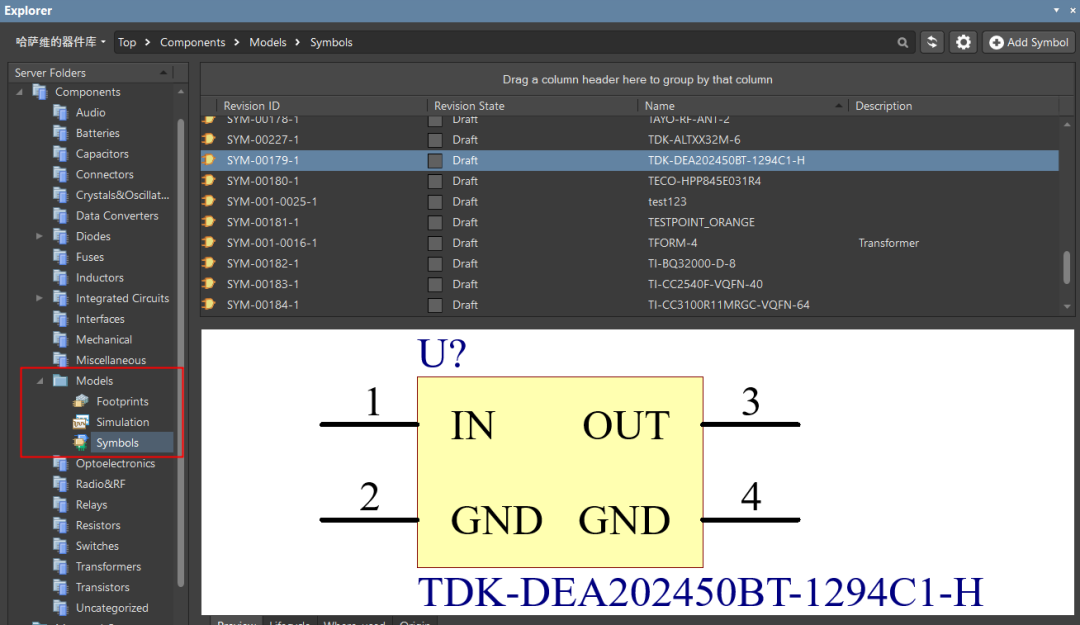Click symbol list scroll-down arrow
The width and height of the screenshot is (1080, 625).
tap(1067, 306)
